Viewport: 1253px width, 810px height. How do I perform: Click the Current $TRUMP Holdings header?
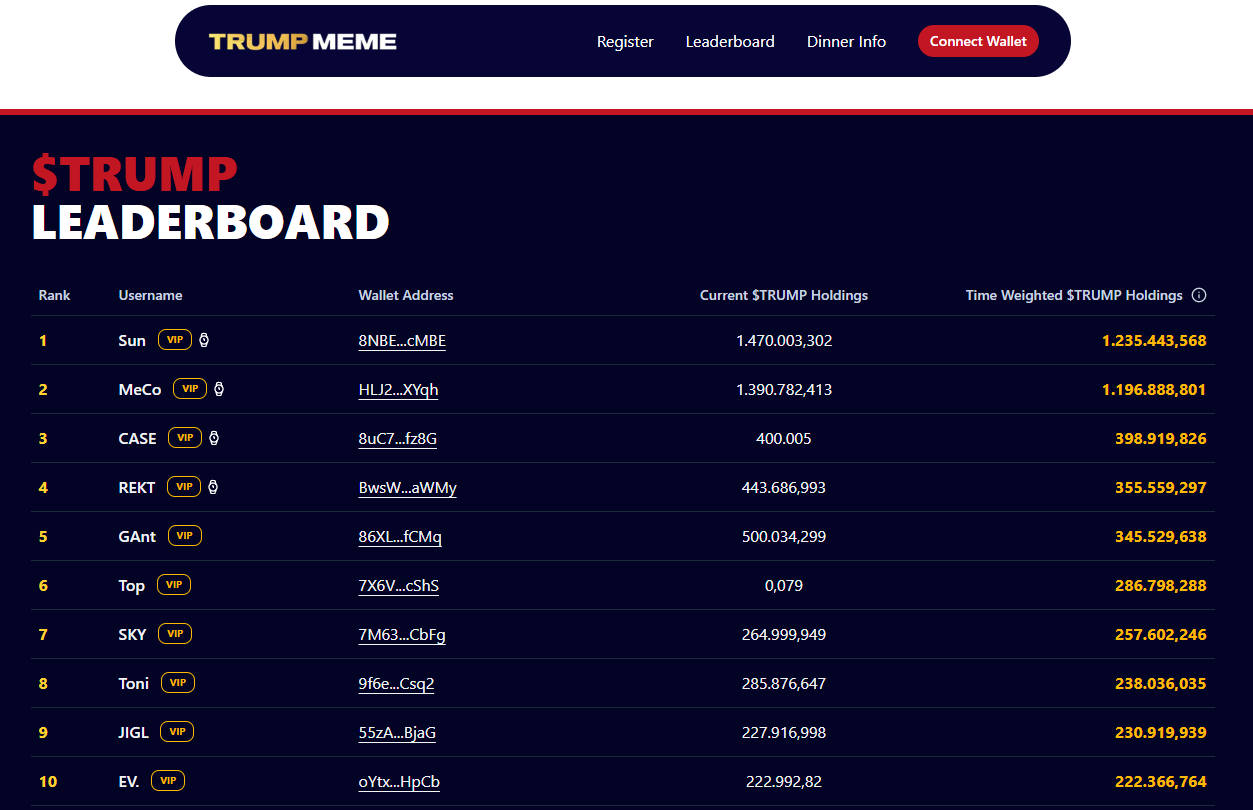(x=784, y=295)
